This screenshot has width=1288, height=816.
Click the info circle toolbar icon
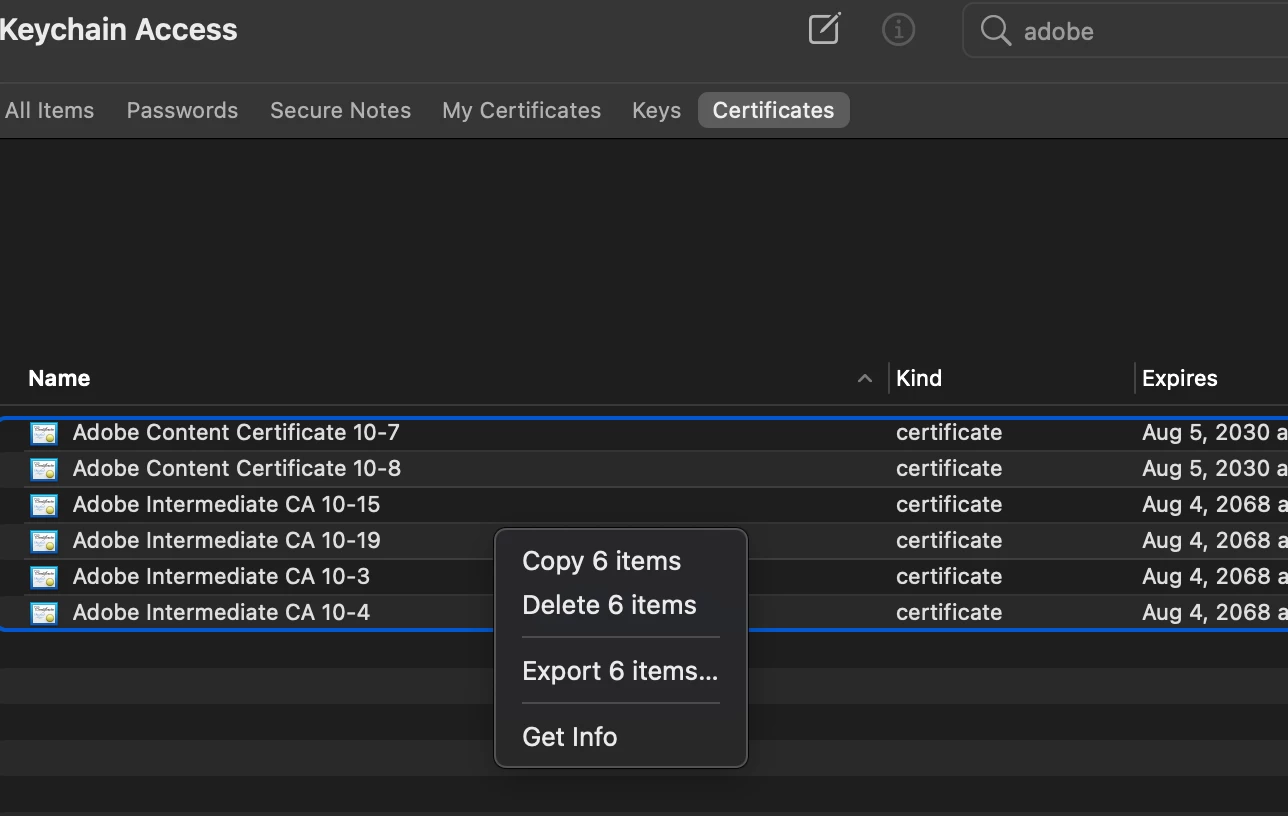[x=898, y=30]
